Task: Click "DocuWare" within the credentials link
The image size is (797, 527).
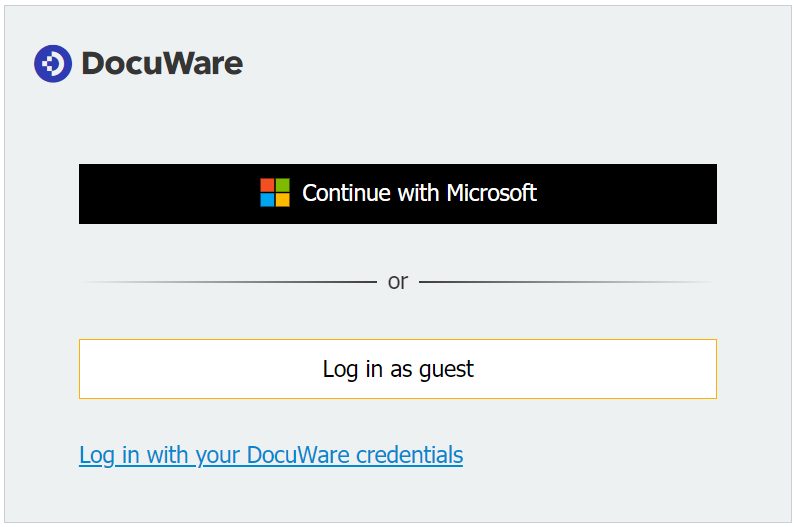Action: [298, 456]
